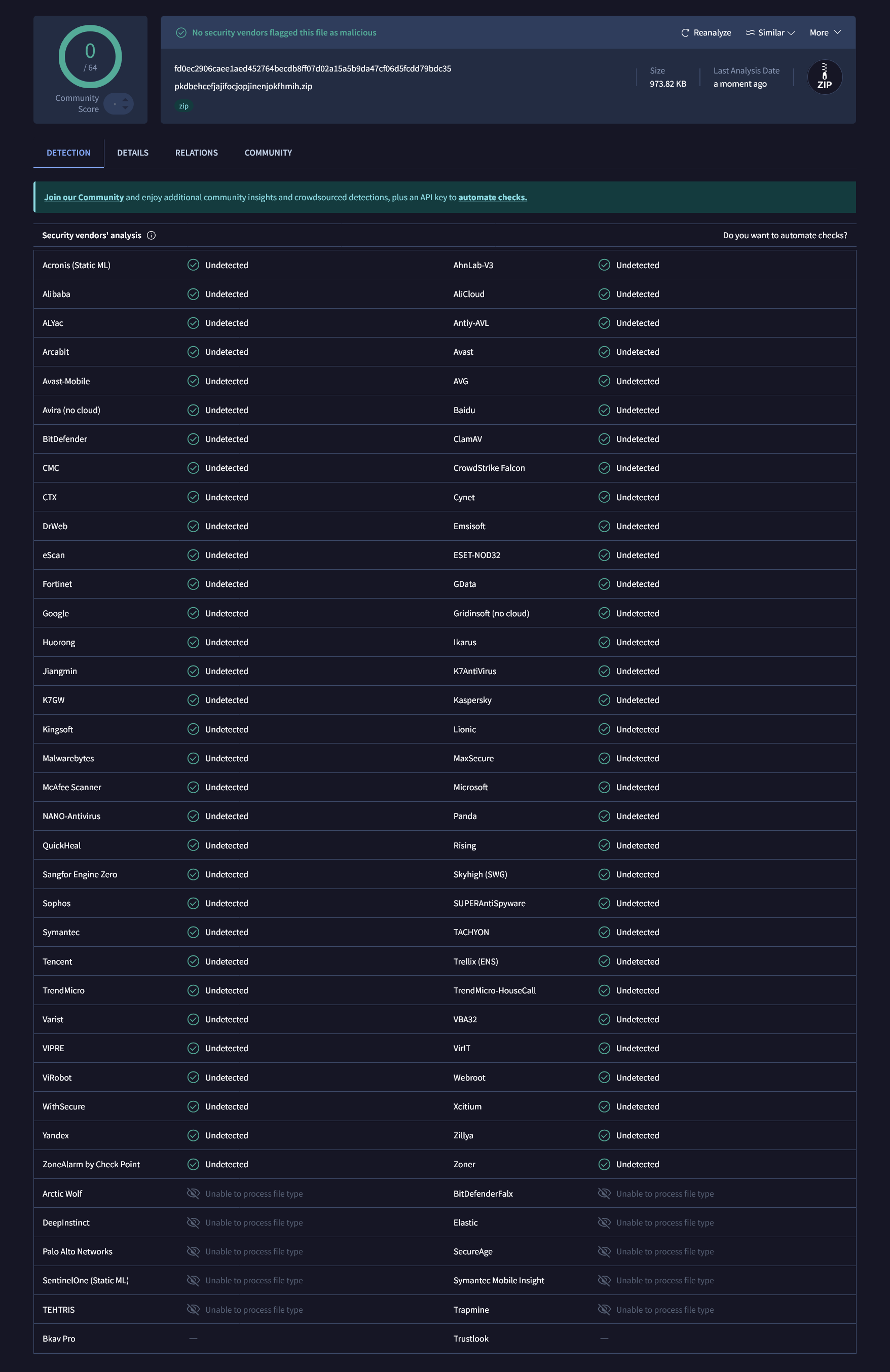Open the automate checks link
The width and height of the screenshot is (890, 1372).
[492, 197]
